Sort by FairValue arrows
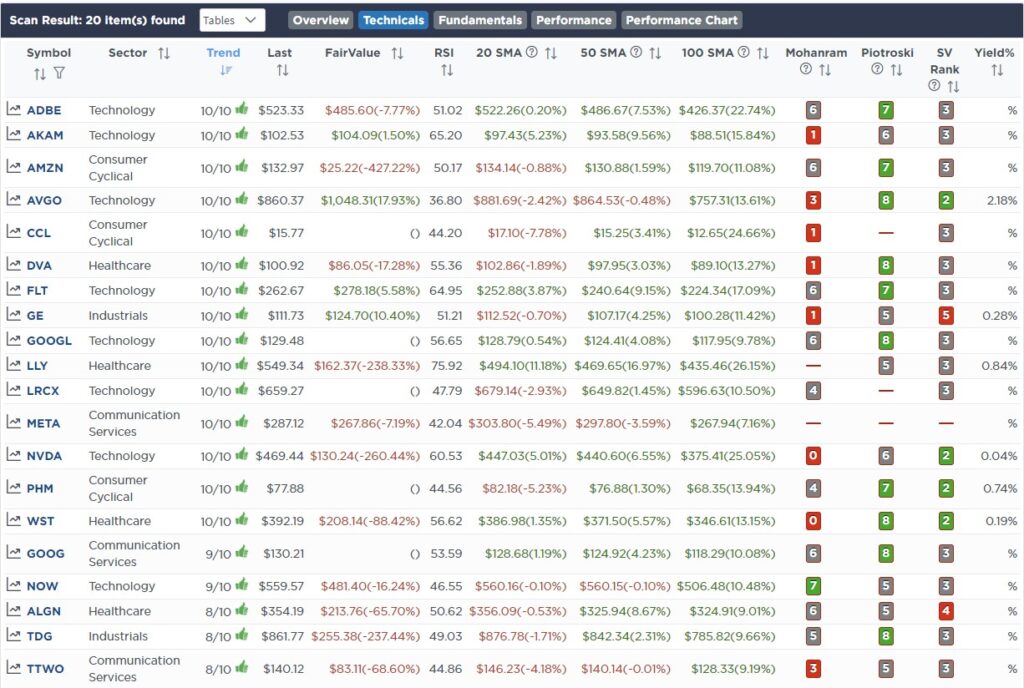This screenshot has width=1024, height=688. click(397, 53)
